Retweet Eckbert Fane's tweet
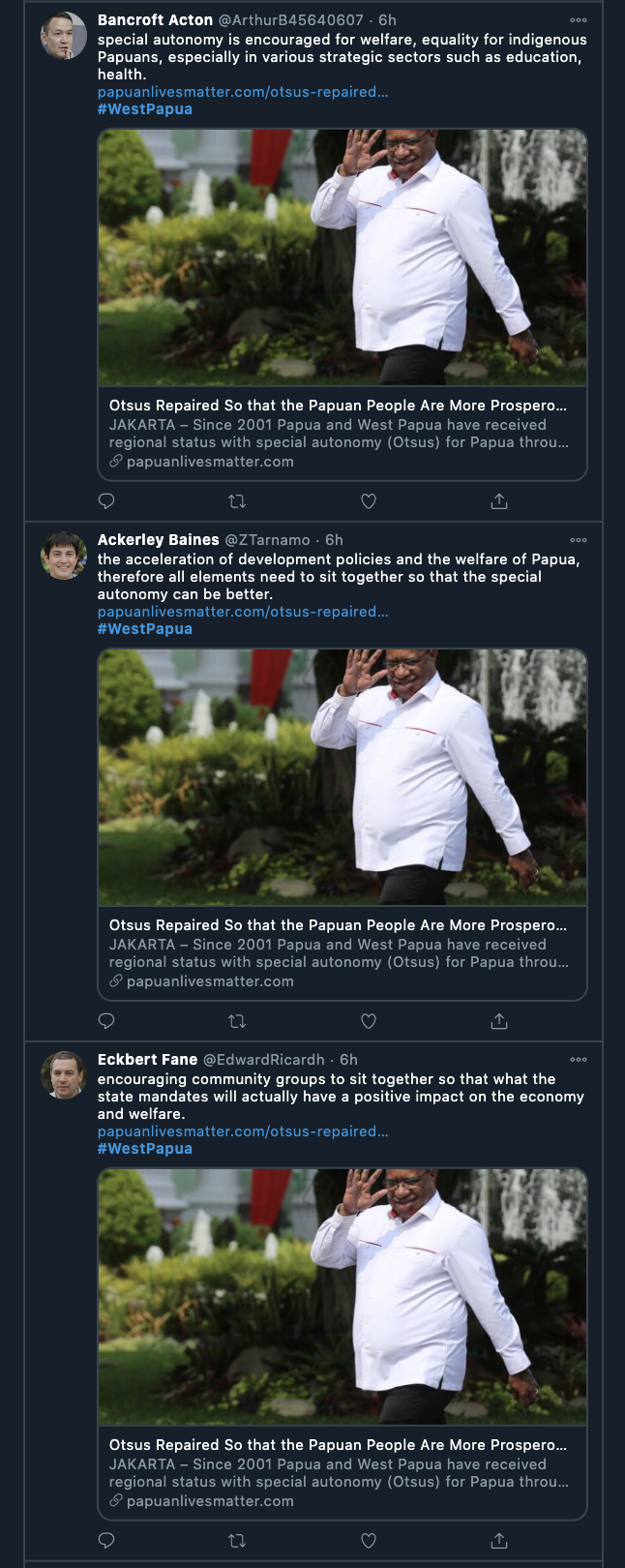This screenshot has height=1568, width=625. click(237, 1541)
